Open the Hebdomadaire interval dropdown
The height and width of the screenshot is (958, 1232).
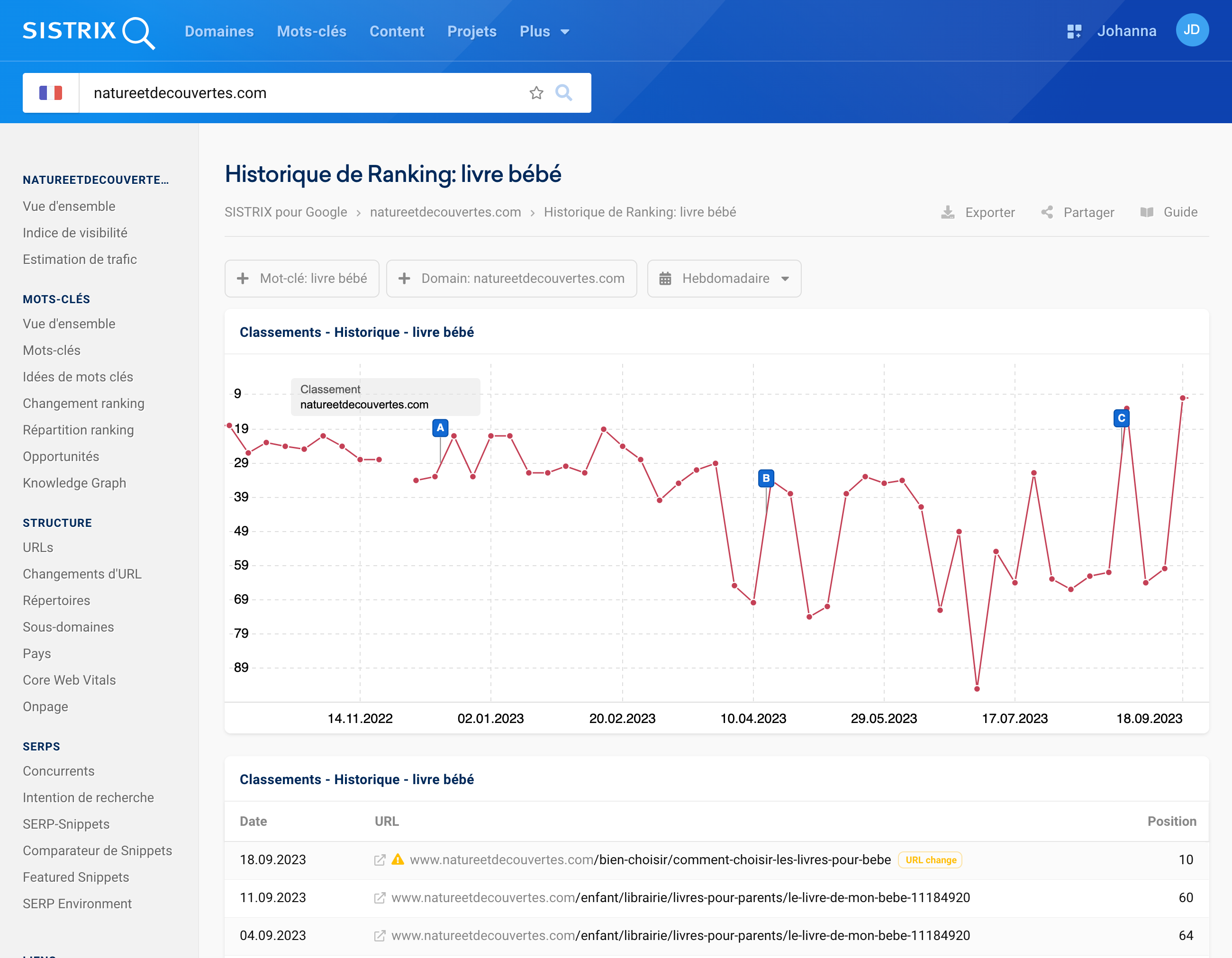click(725, 278)
